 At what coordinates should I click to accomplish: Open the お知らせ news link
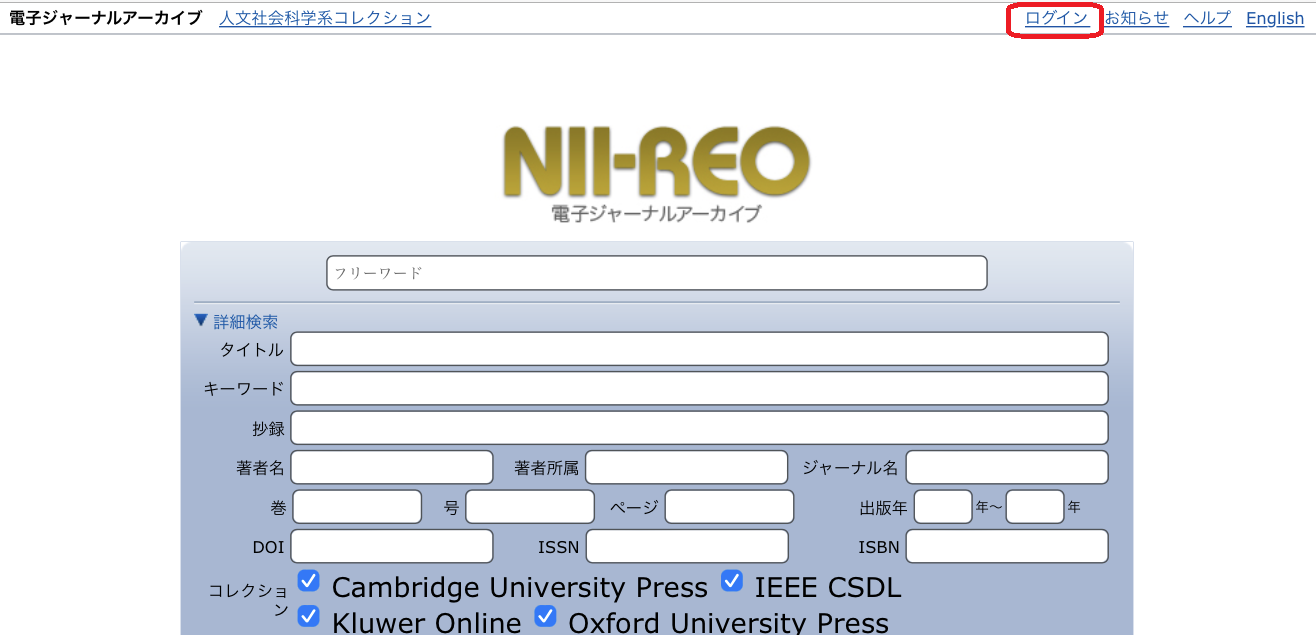[x=1136, y=18]
